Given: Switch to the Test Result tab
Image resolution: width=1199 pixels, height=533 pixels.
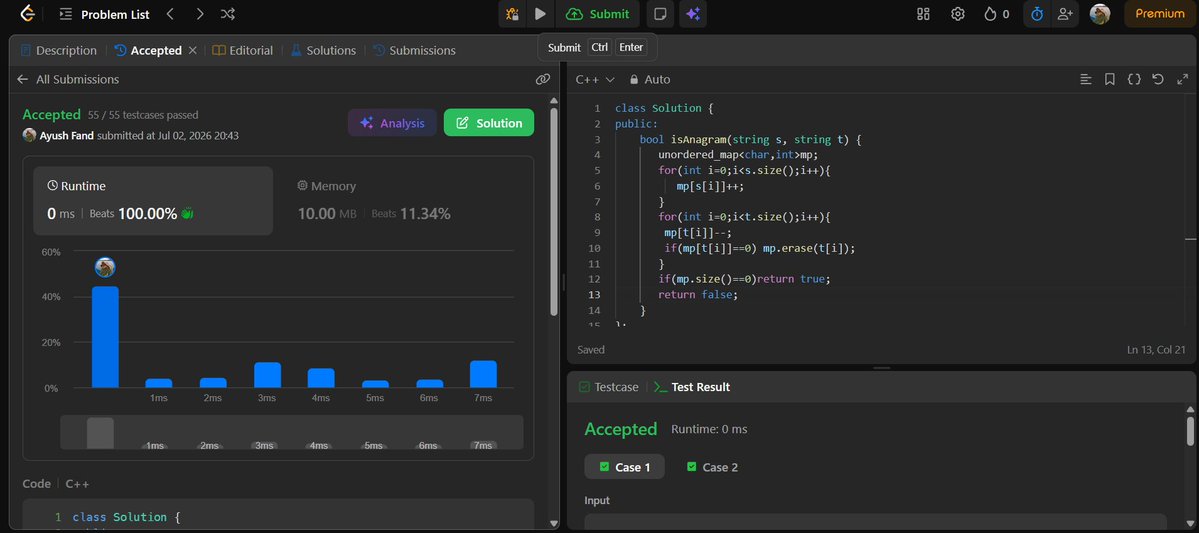Looking at the screenshot, I should tap(692, 387).
